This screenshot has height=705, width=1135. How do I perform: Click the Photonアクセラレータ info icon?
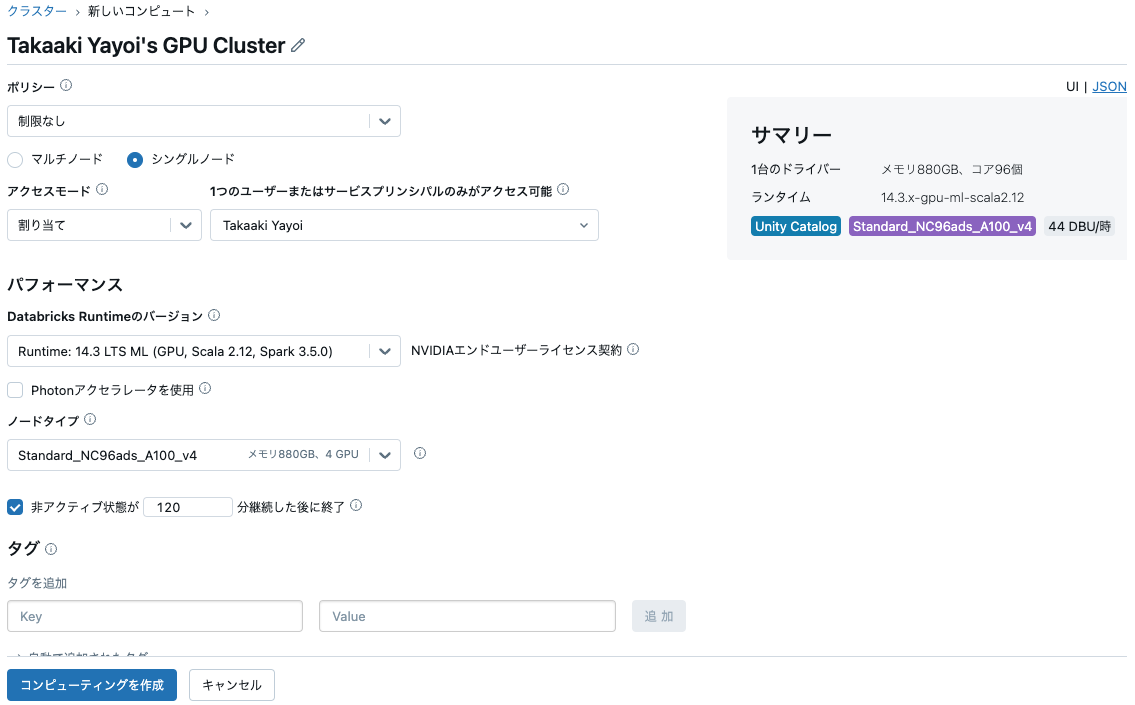coord(205,388)
